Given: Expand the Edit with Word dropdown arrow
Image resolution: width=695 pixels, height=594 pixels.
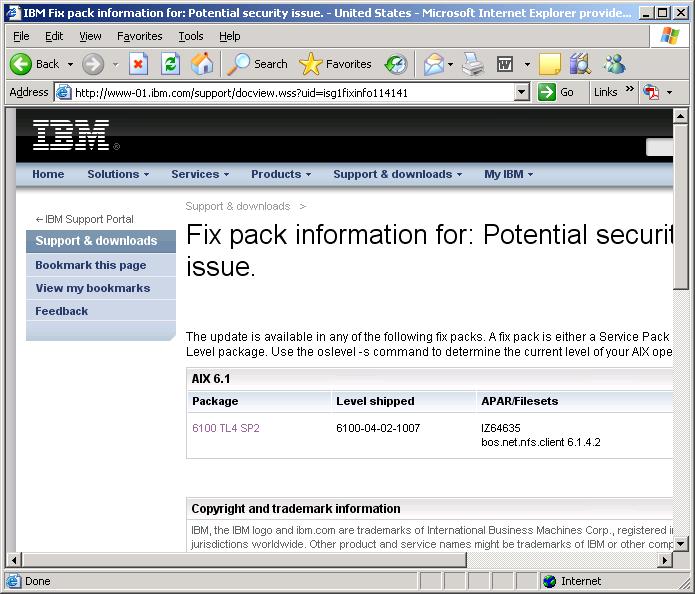Looking at the screenshot, I should pyautogui.click(x=527, y=64).
